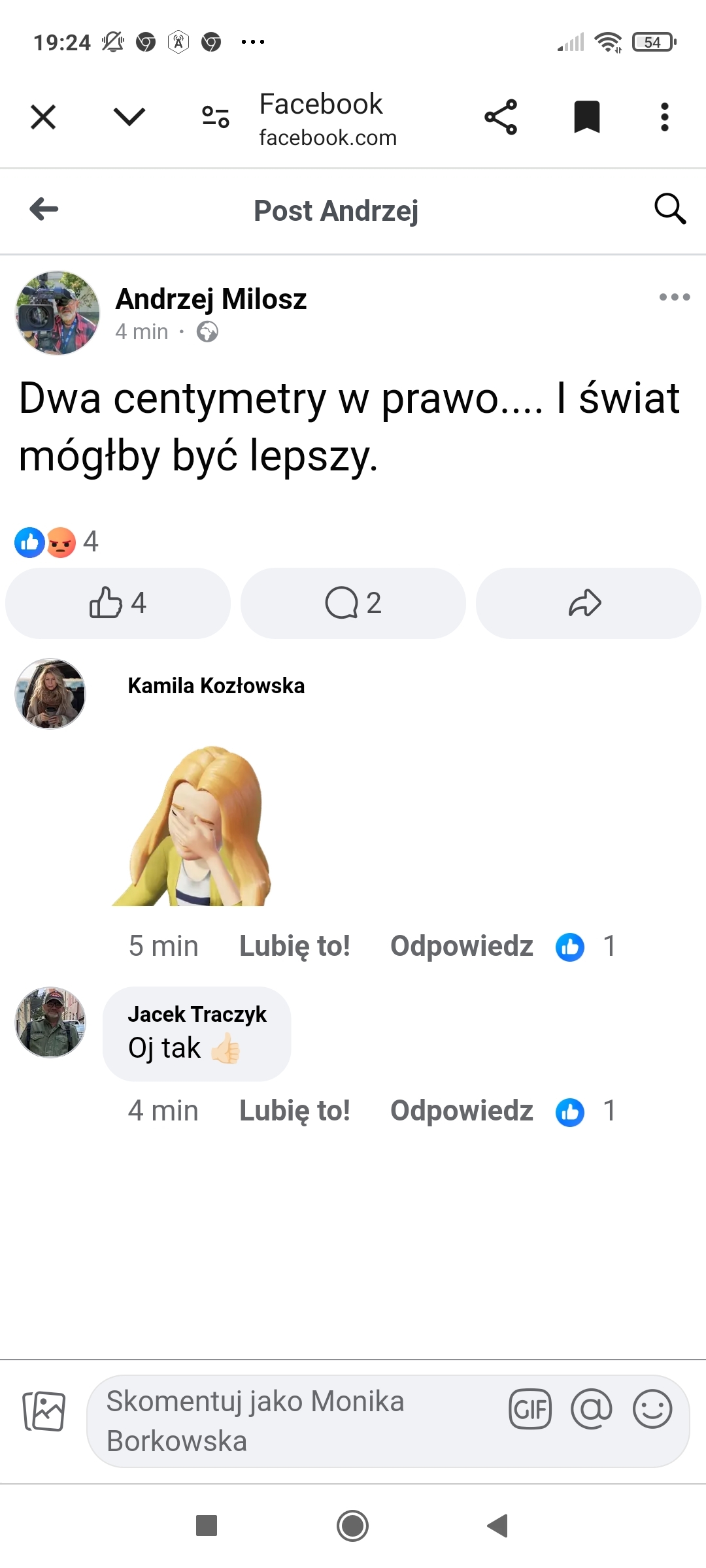706x1568 pixels.
Task: Reply to Jacek Traczyk's comment with Odpowiedz
Action: tap(462, 1111)
